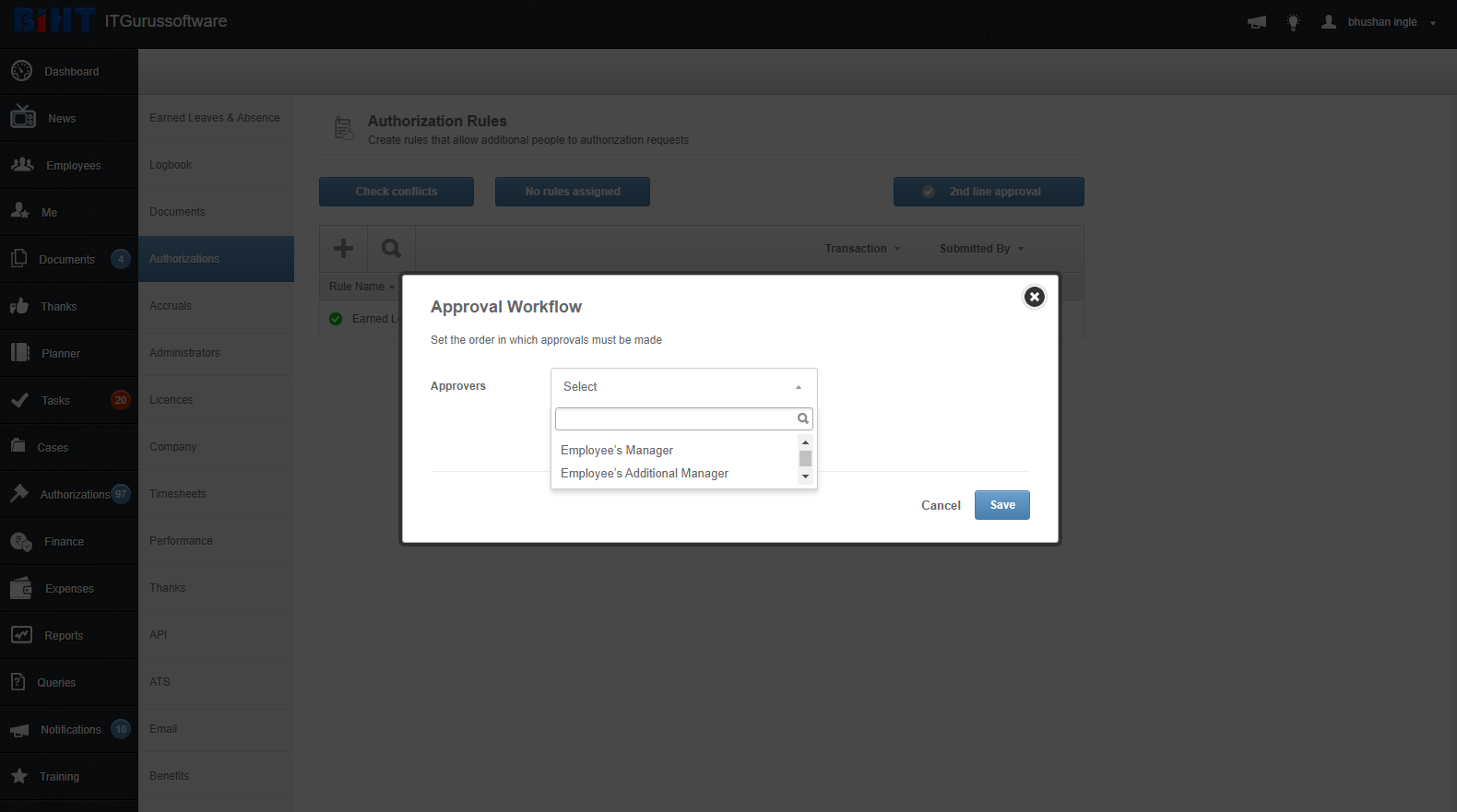Open Thanks item in settings submenu
1457x812 pixels.
tap(216, 587)
